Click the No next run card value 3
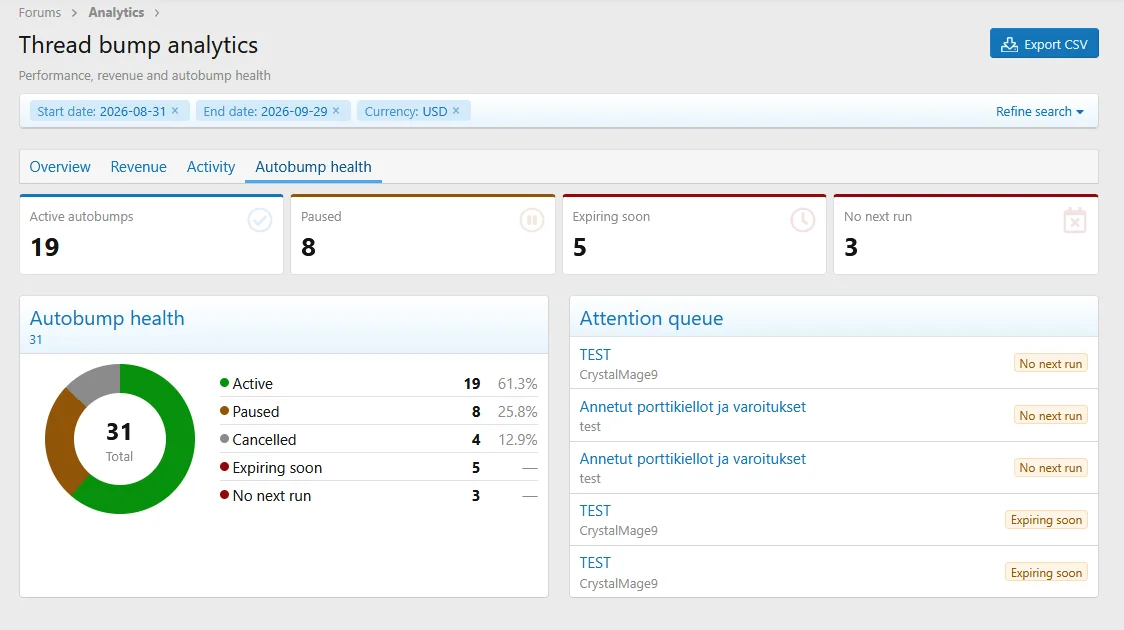Image resolution: width=1124 pixels, height=630 pixels. (x=851, y=247)
